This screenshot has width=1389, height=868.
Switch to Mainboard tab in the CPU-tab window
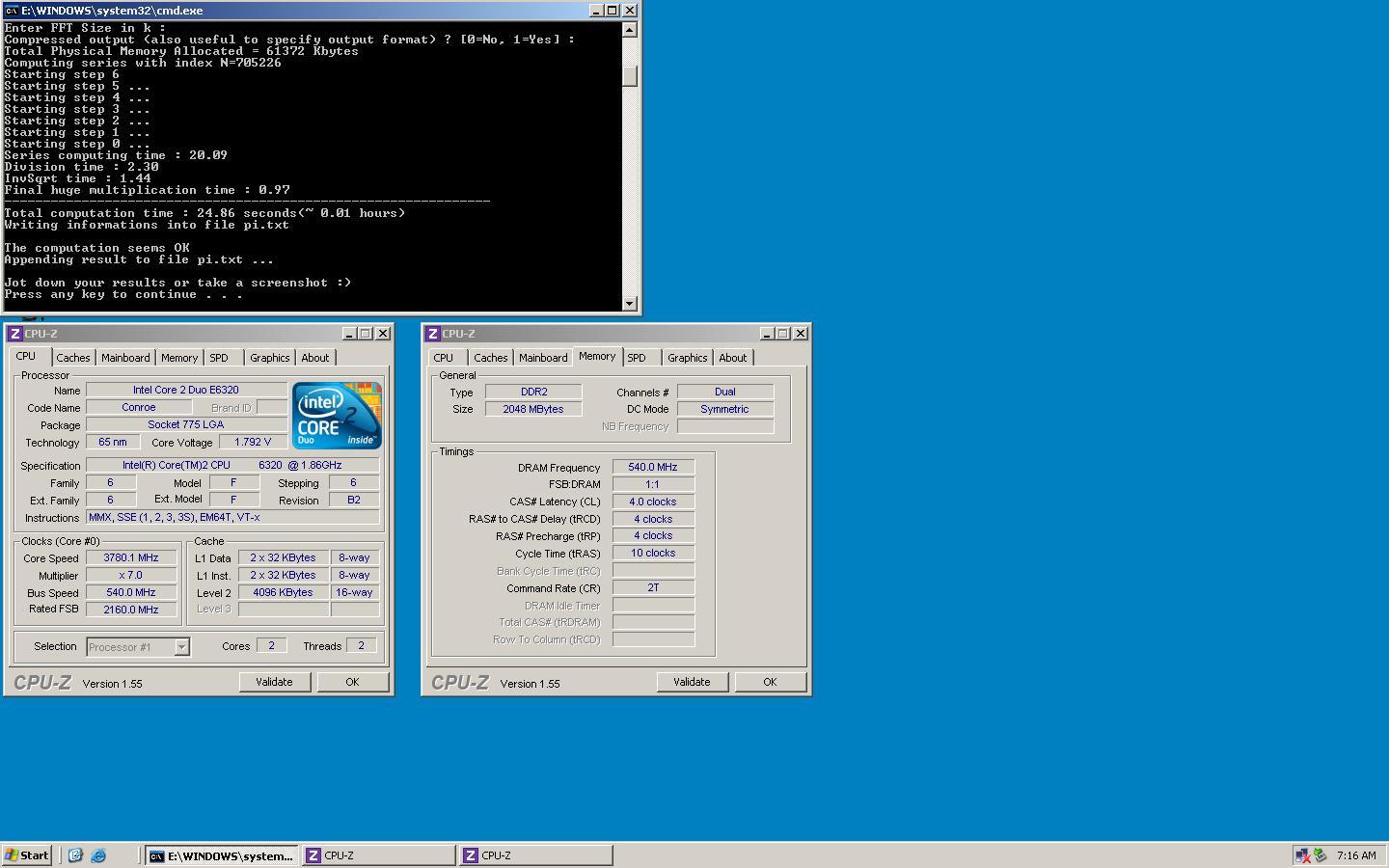point(125,358)
